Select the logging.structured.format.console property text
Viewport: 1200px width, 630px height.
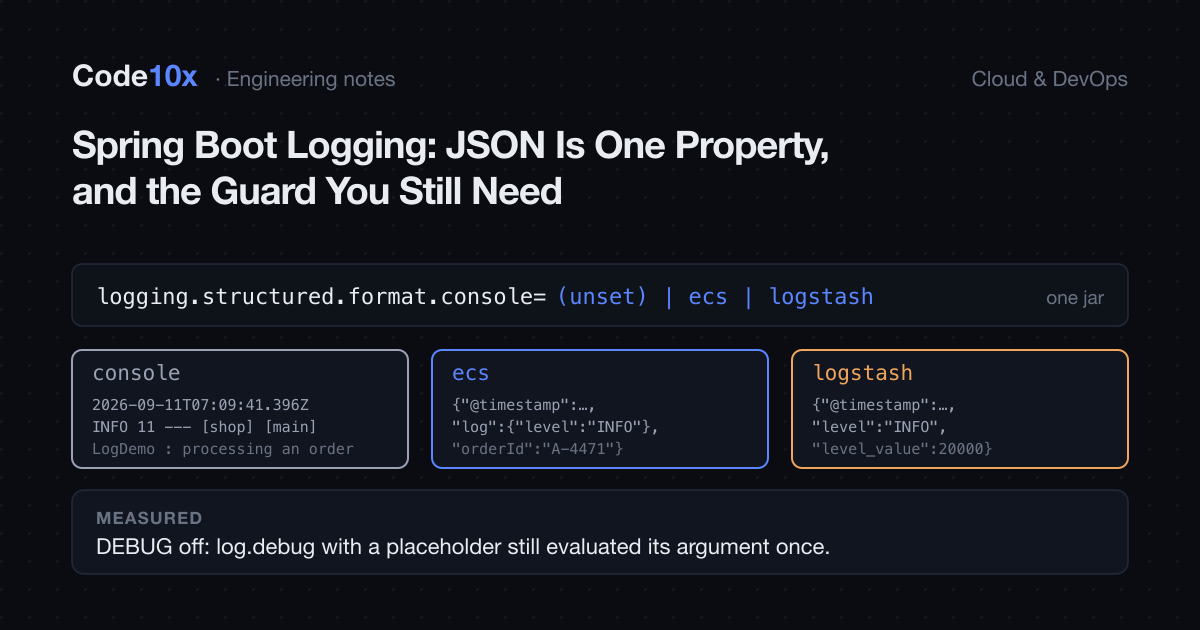click(321, 296)
